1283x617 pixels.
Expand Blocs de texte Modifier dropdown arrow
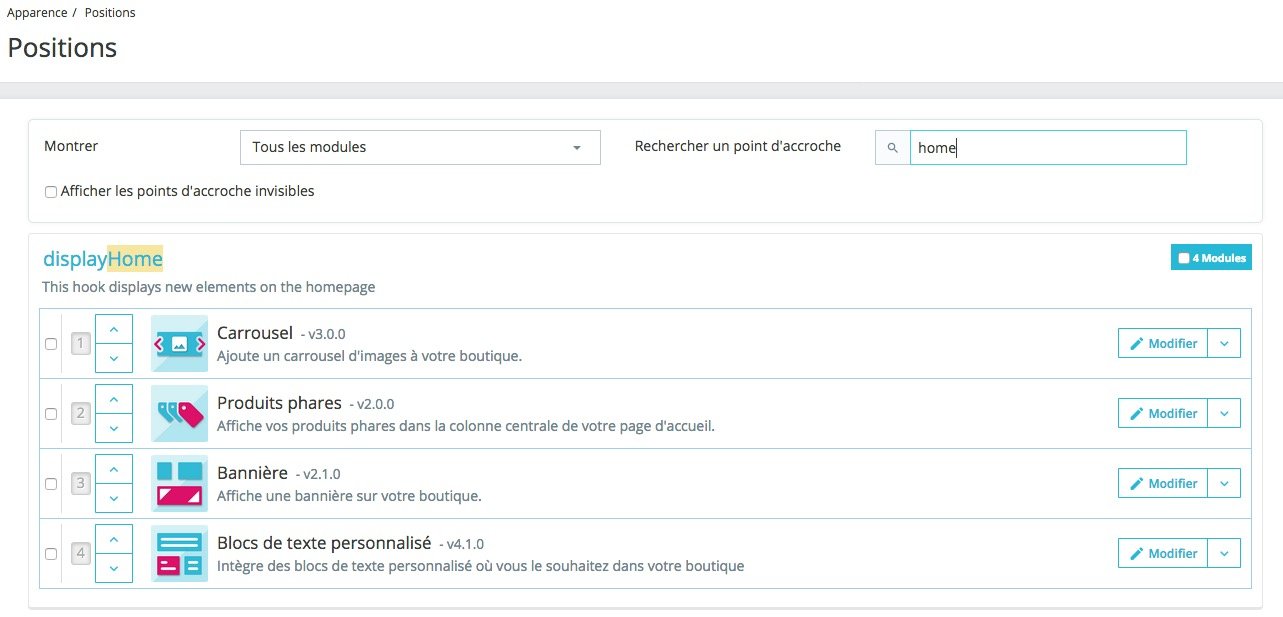(x=1224, y=553)
